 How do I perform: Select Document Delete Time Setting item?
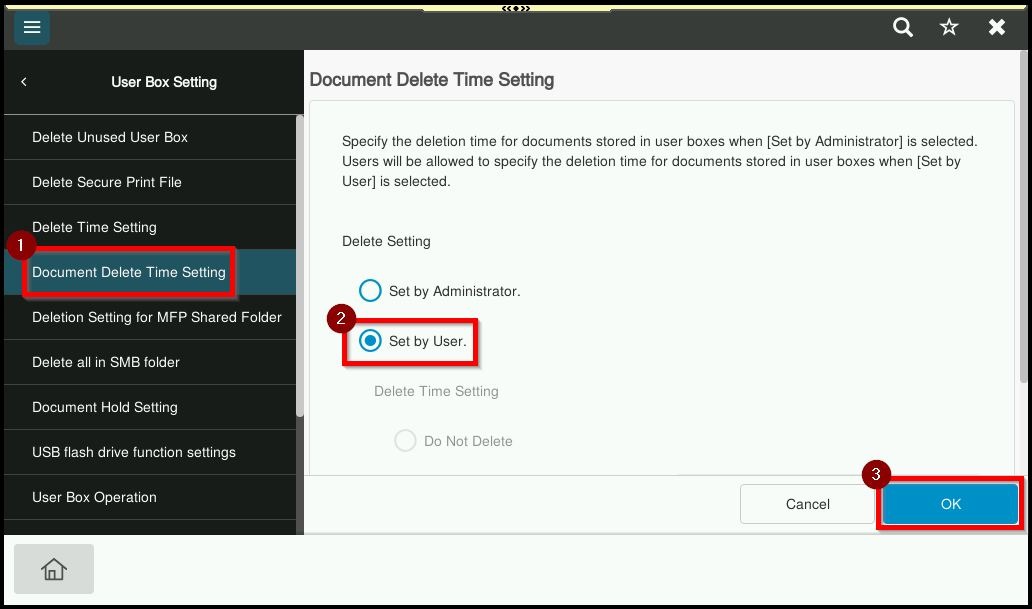[x=129, y=272]
